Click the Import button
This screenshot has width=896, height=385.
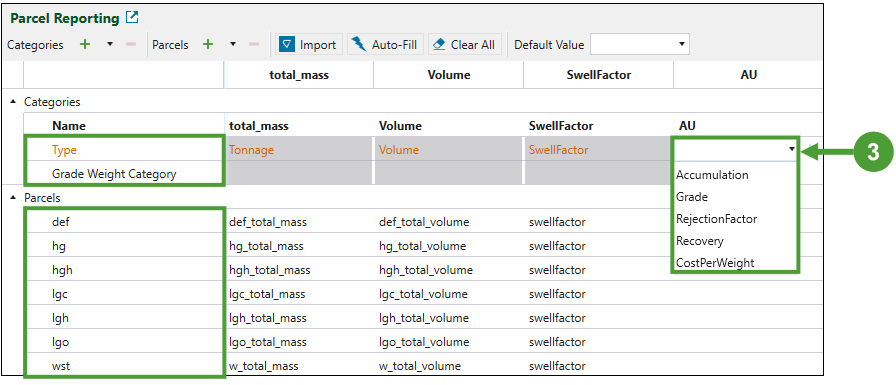tap(309, 45)
